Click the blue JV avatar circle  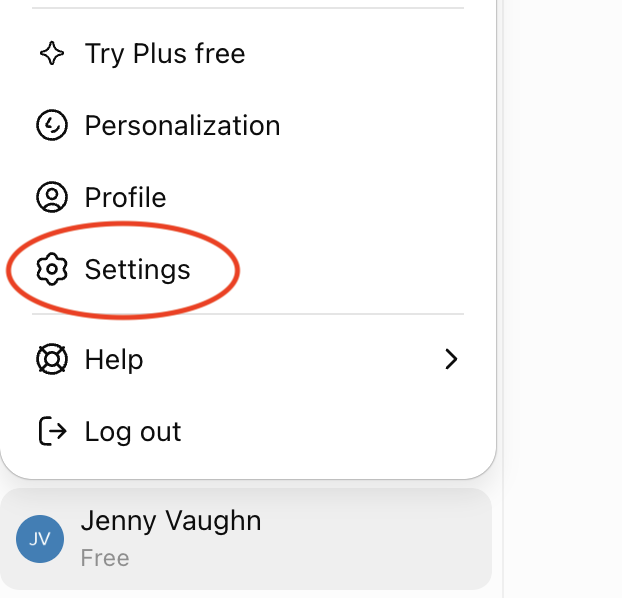pos(40,539)
